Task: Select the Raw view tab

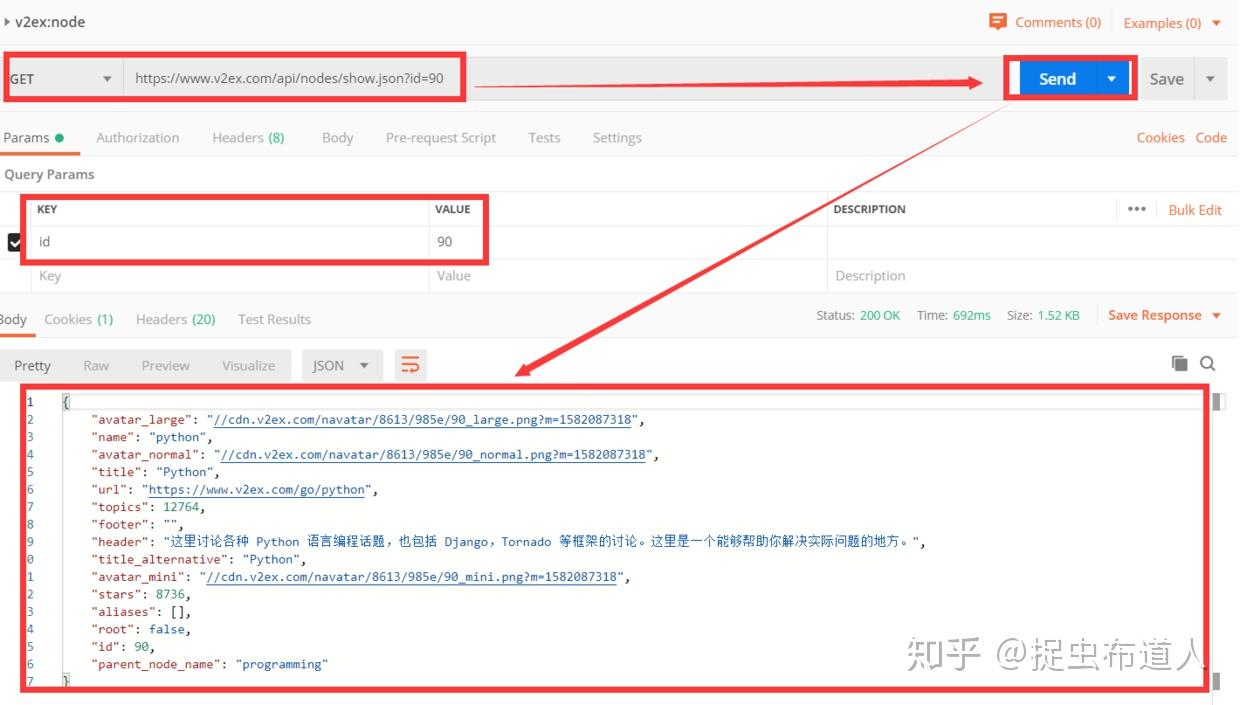Action: point(96,365)
